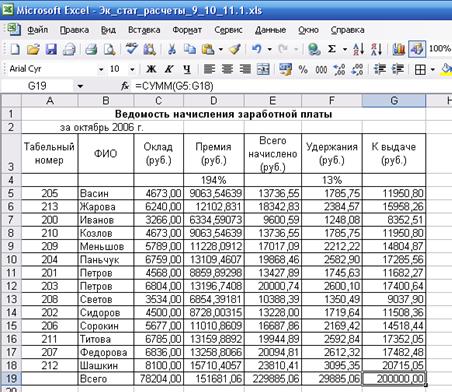Click the Print icon
452x392 pixels.
point(91,49)
